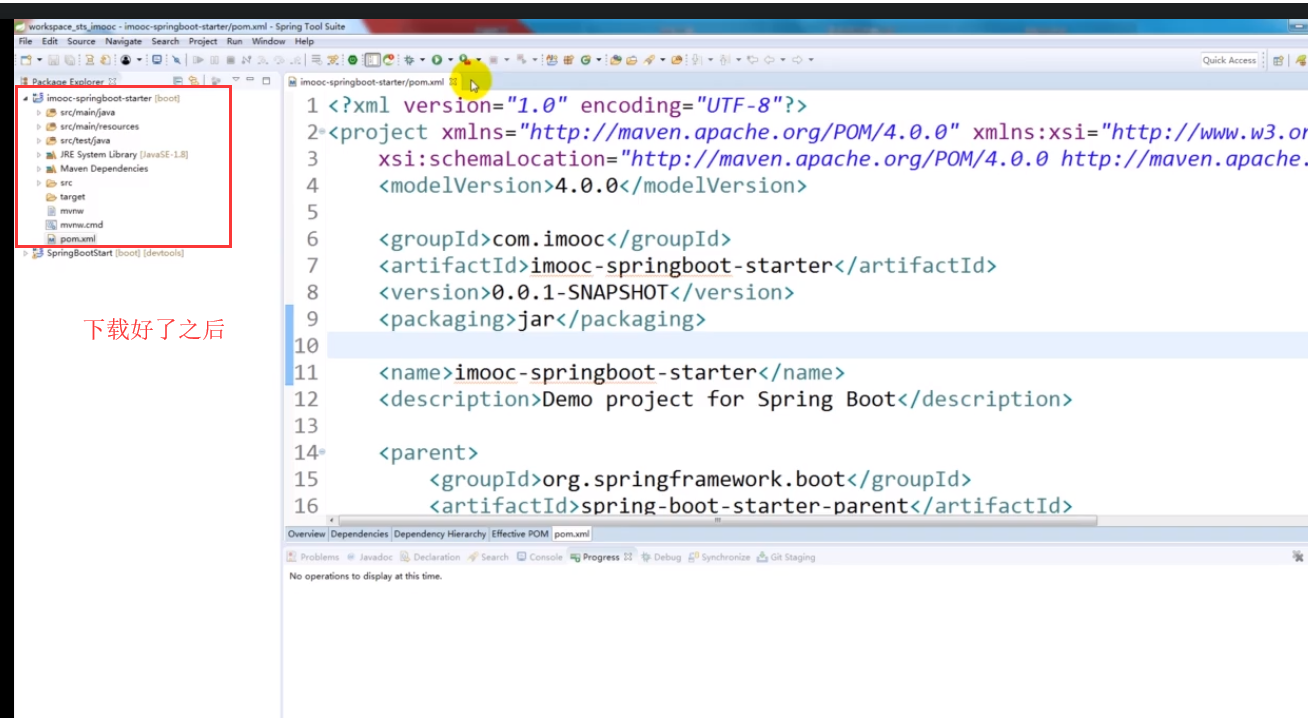Click the Debug bug toolbar icon
Viewport: 1308px width, 718px height.
410,60
